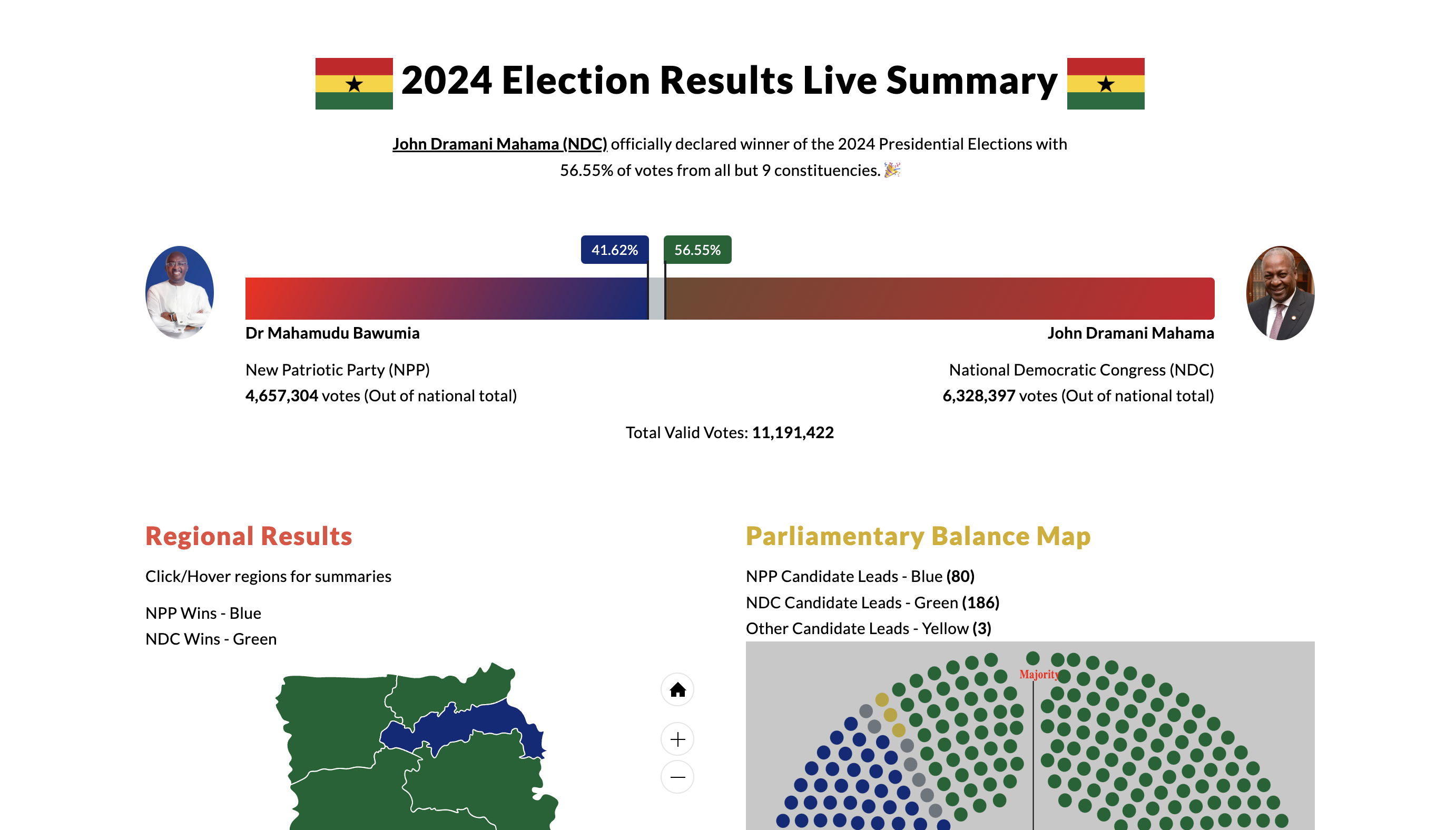Click the left Ghana flag icon
Image resolution: width=1456 pixels, height=830 pixels.
[x=353, y=84]
